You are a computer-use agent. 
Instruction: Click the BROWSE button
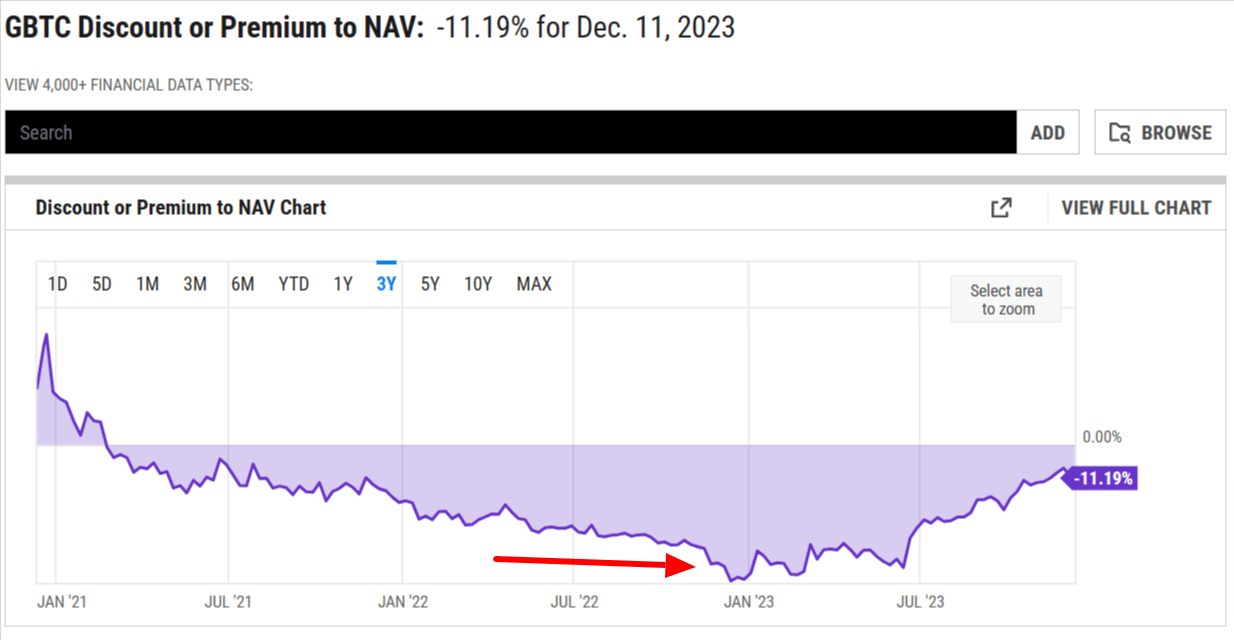click(x=1159, y=131)
